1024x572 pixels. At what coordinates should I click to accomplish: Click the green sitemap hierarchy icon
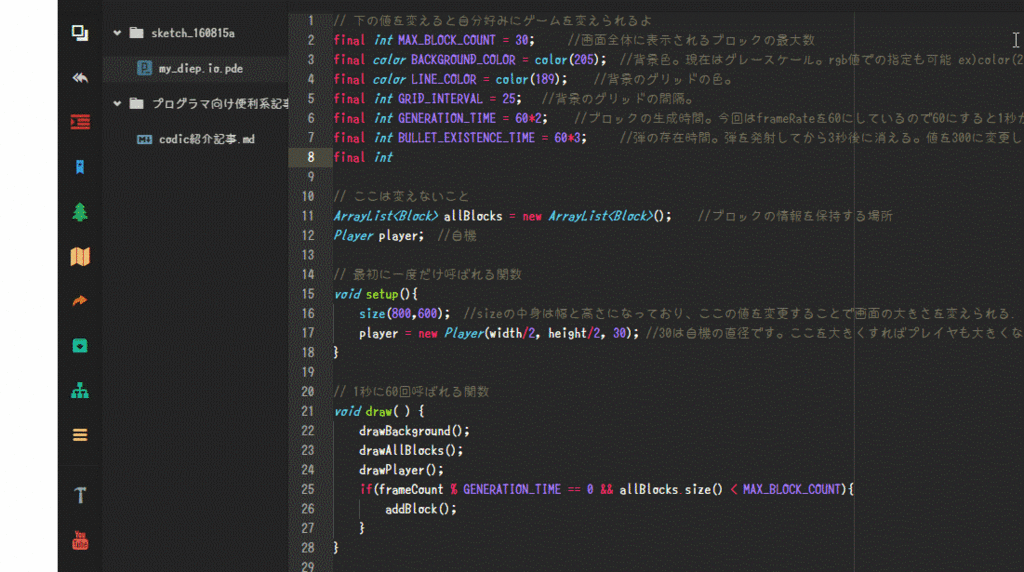pyautogui.click(x=80, y=390)
